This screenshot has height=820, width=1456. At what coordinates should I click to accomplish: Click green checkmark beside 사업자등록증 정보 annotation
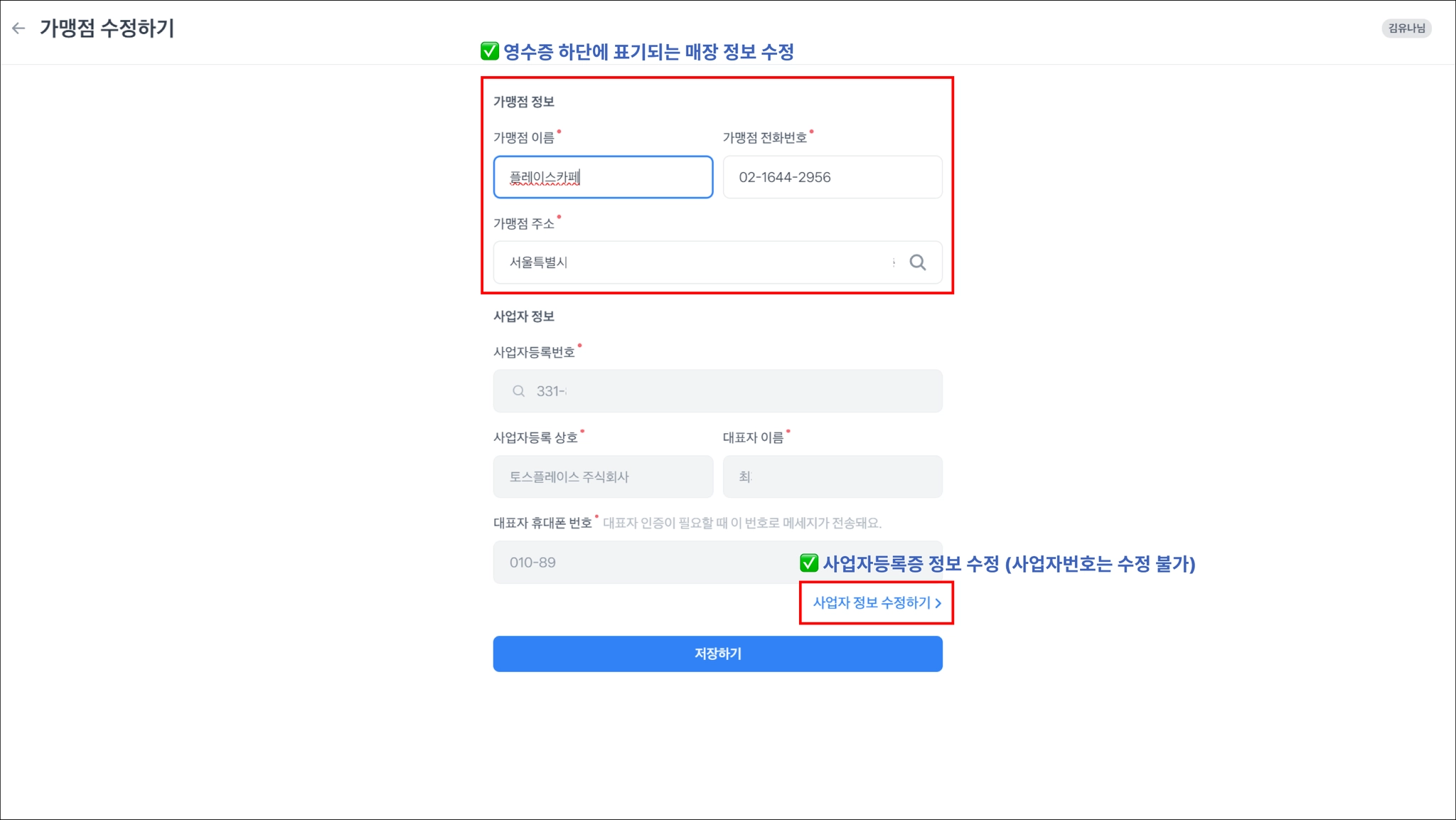coord(808,563)
